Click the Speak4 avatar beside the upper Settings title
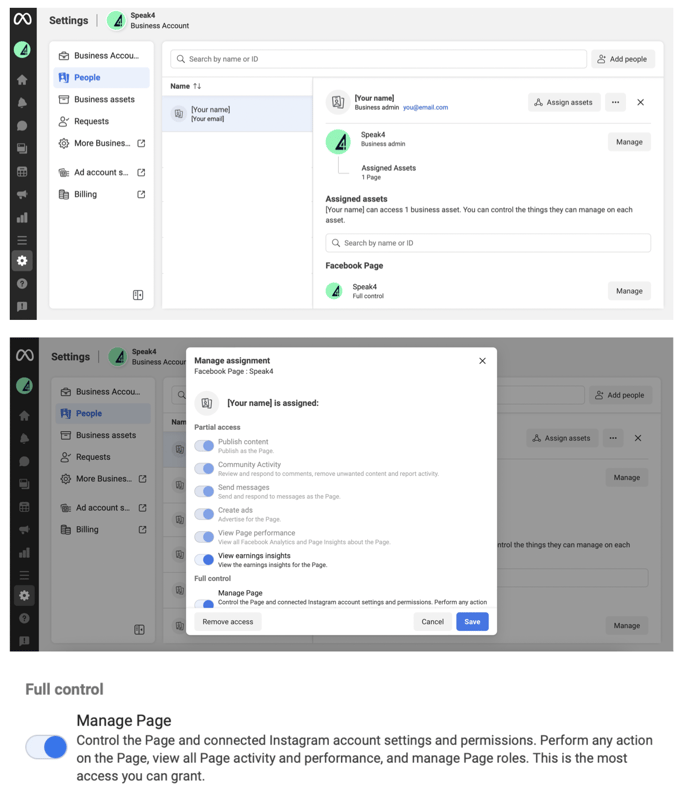The image size is (688, 789). tap(117, 20)
